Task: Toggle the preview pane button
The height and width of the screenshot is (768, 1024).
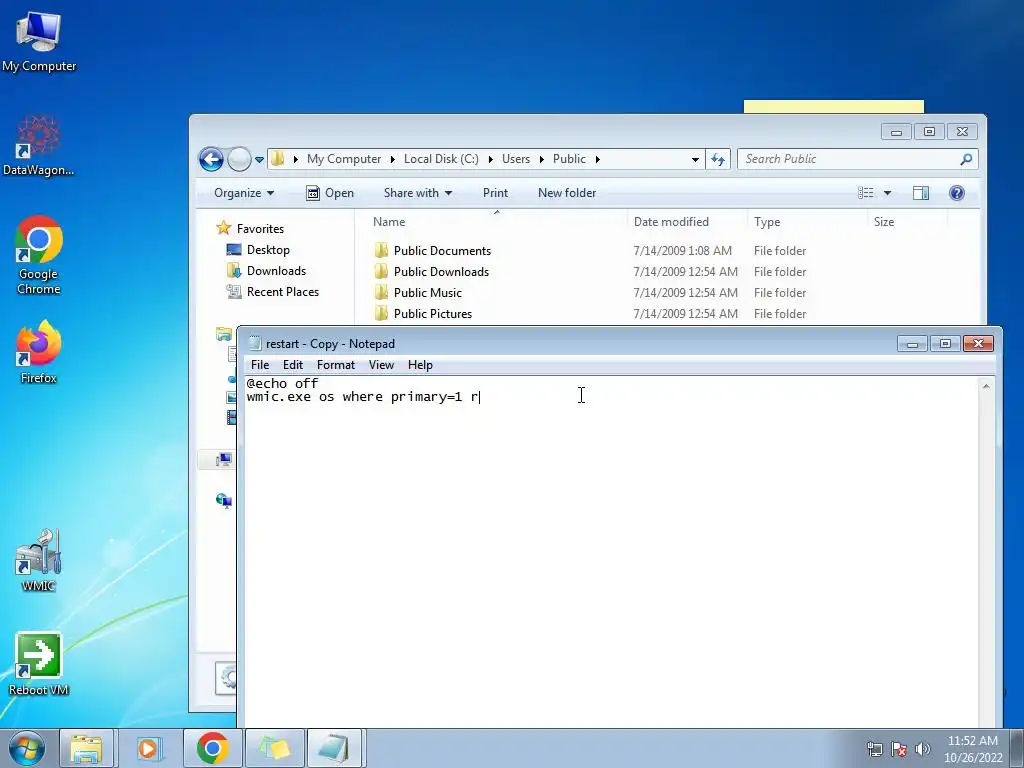Action: (921, 193)
